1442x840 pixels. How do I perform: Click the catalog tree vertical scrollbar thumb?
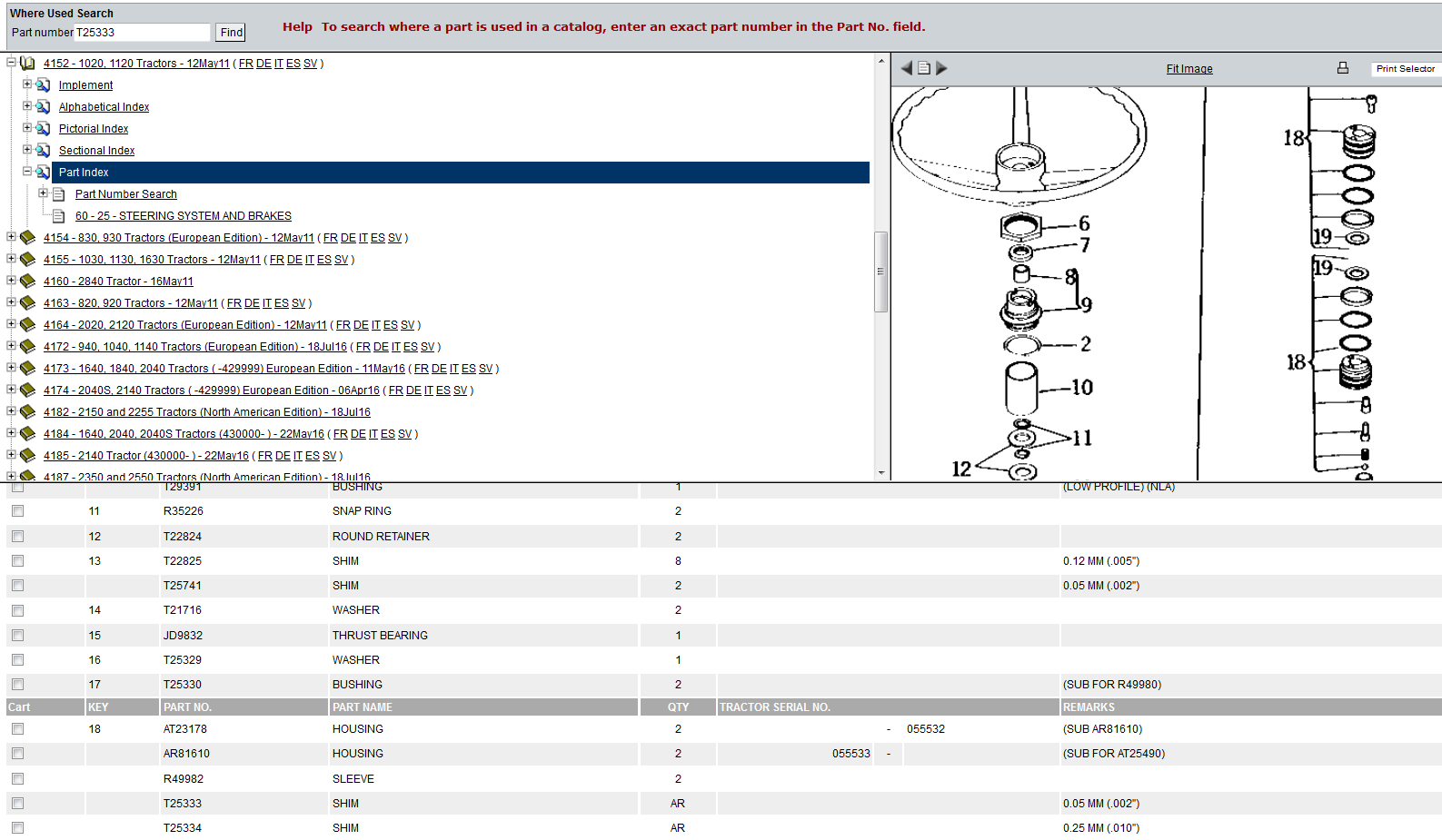coord(880,272)
